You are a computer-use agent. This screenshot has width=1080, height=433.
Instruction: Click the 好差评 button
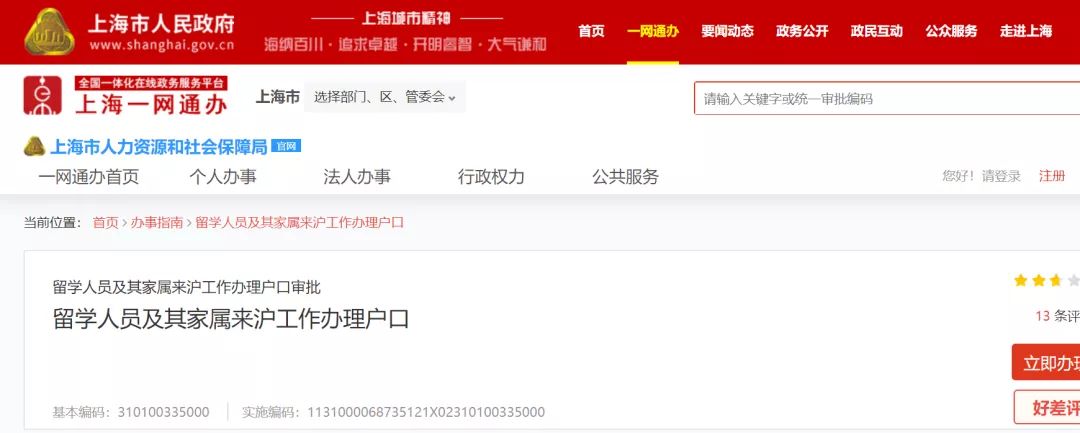(x=1047, y=407)
